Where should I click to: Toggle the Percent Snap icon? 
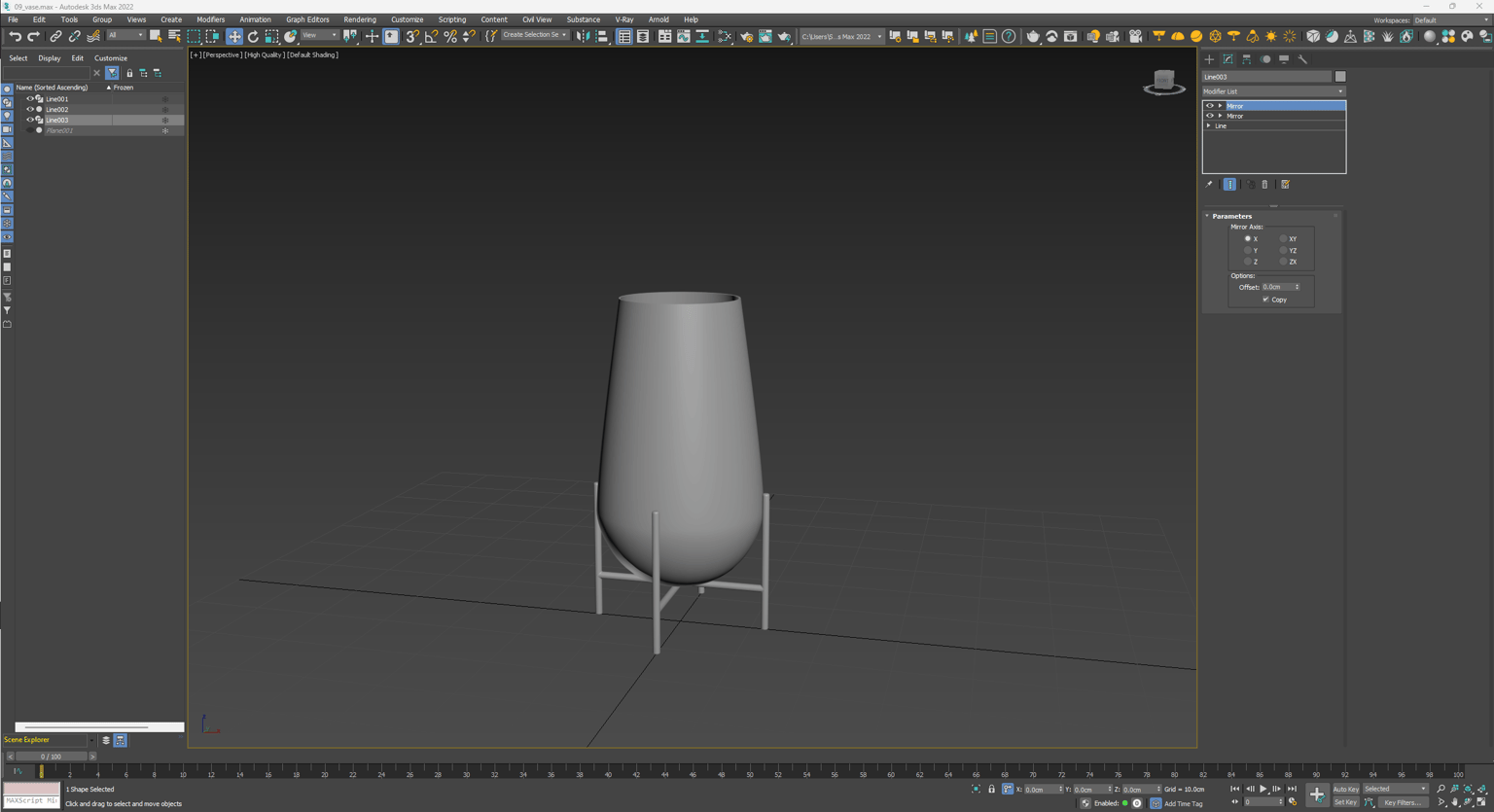[x=450, y=36]
